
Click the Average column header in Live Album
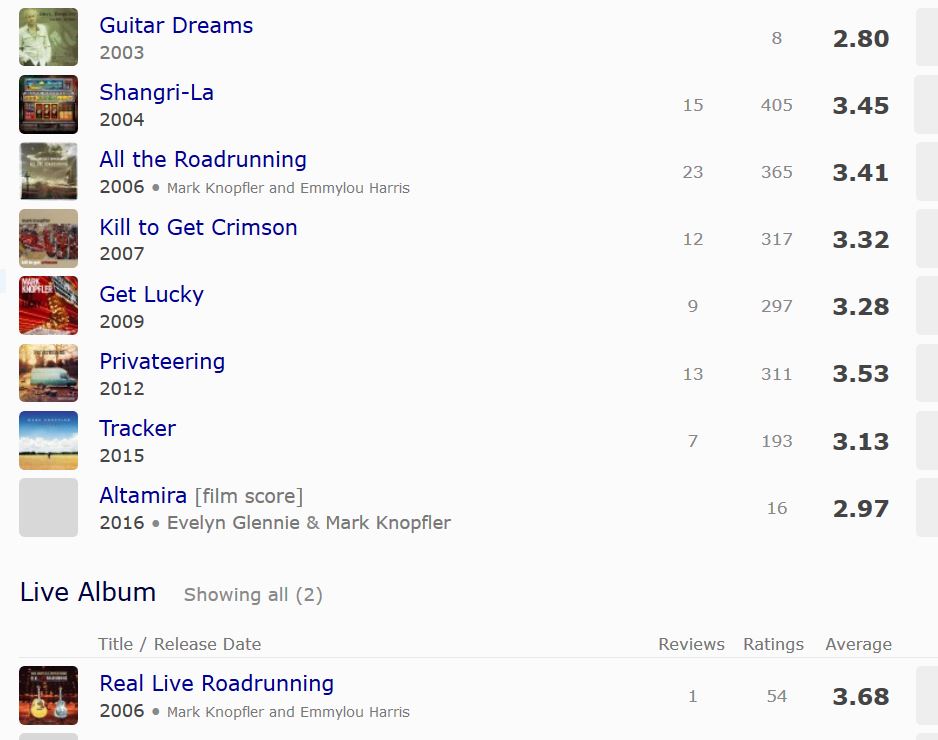coord(858,644)
